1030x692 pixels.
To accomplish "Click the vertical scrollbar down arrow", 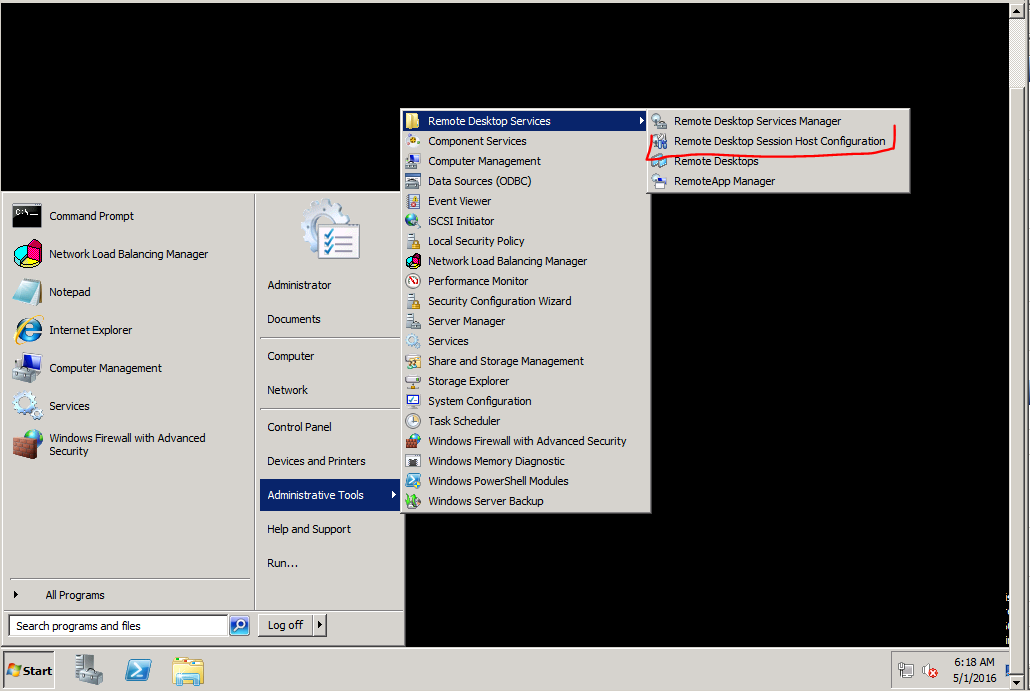I will 1018,681.
